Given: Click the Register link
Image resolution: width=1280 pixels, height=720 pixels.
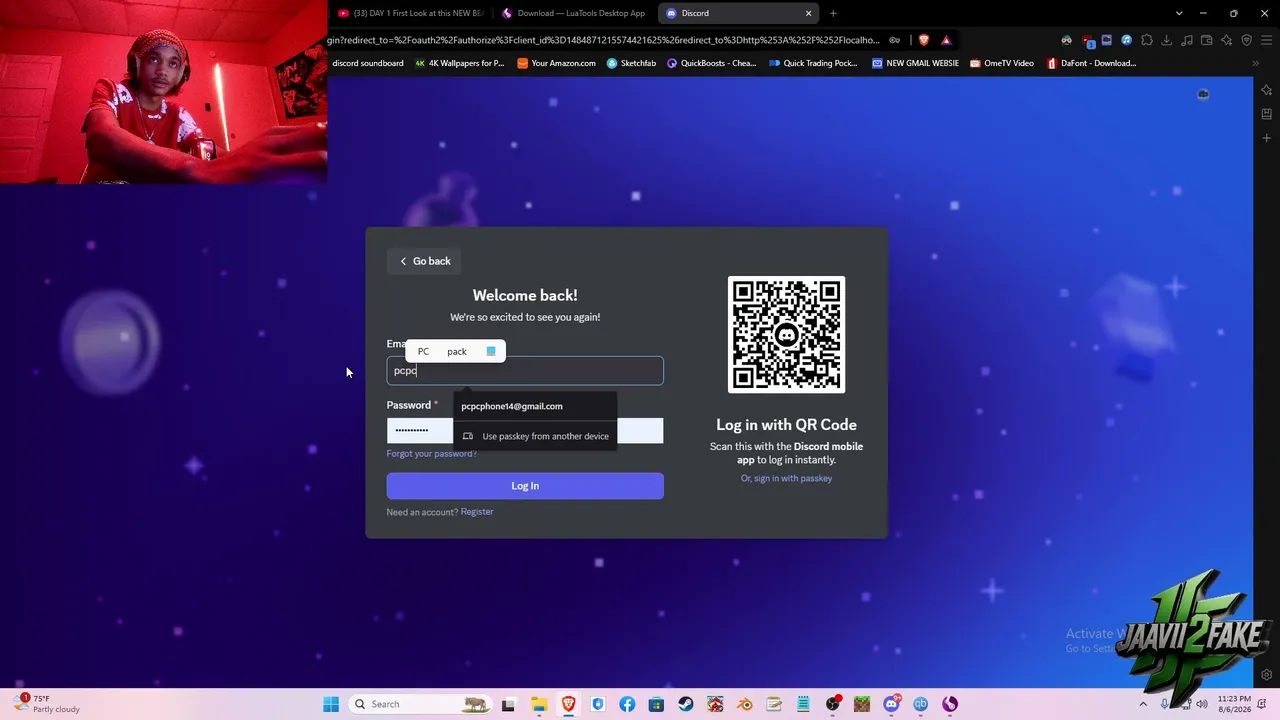Looking at the screenshot, I should 477,512.
